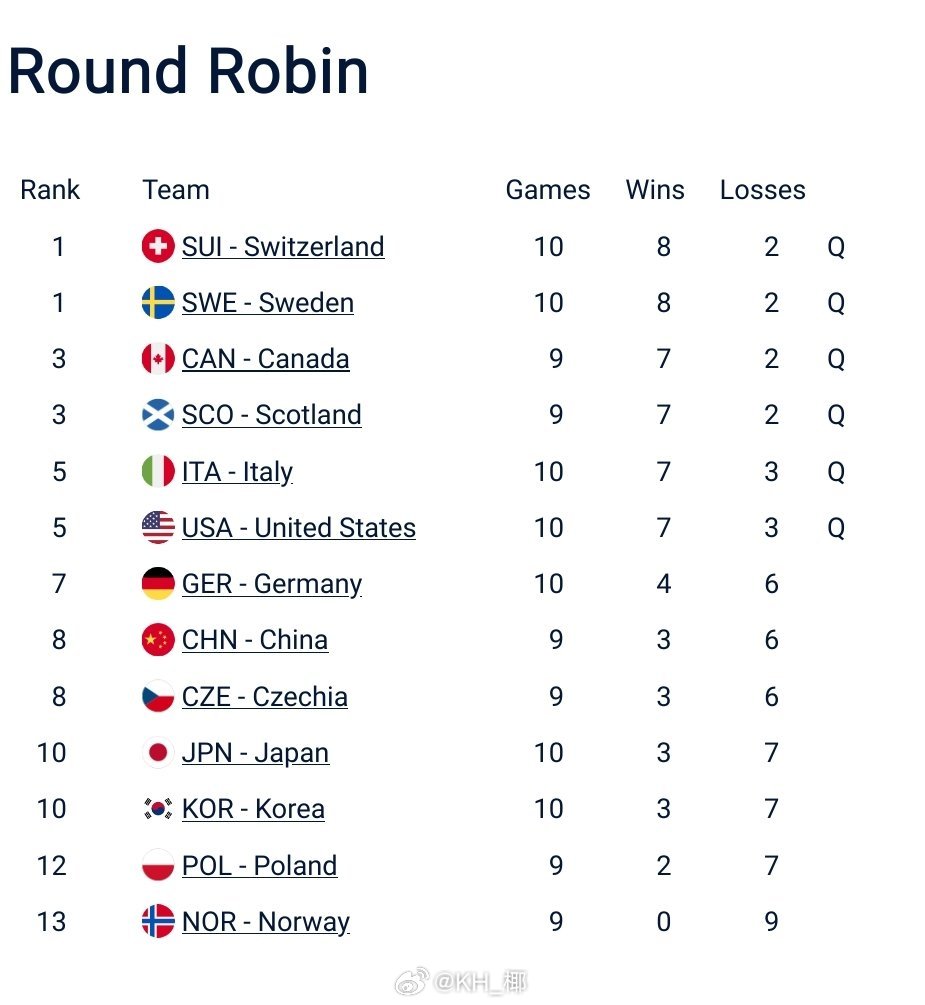Click the China flag icon
This screenshot has width=925, height=1005.
158,640
